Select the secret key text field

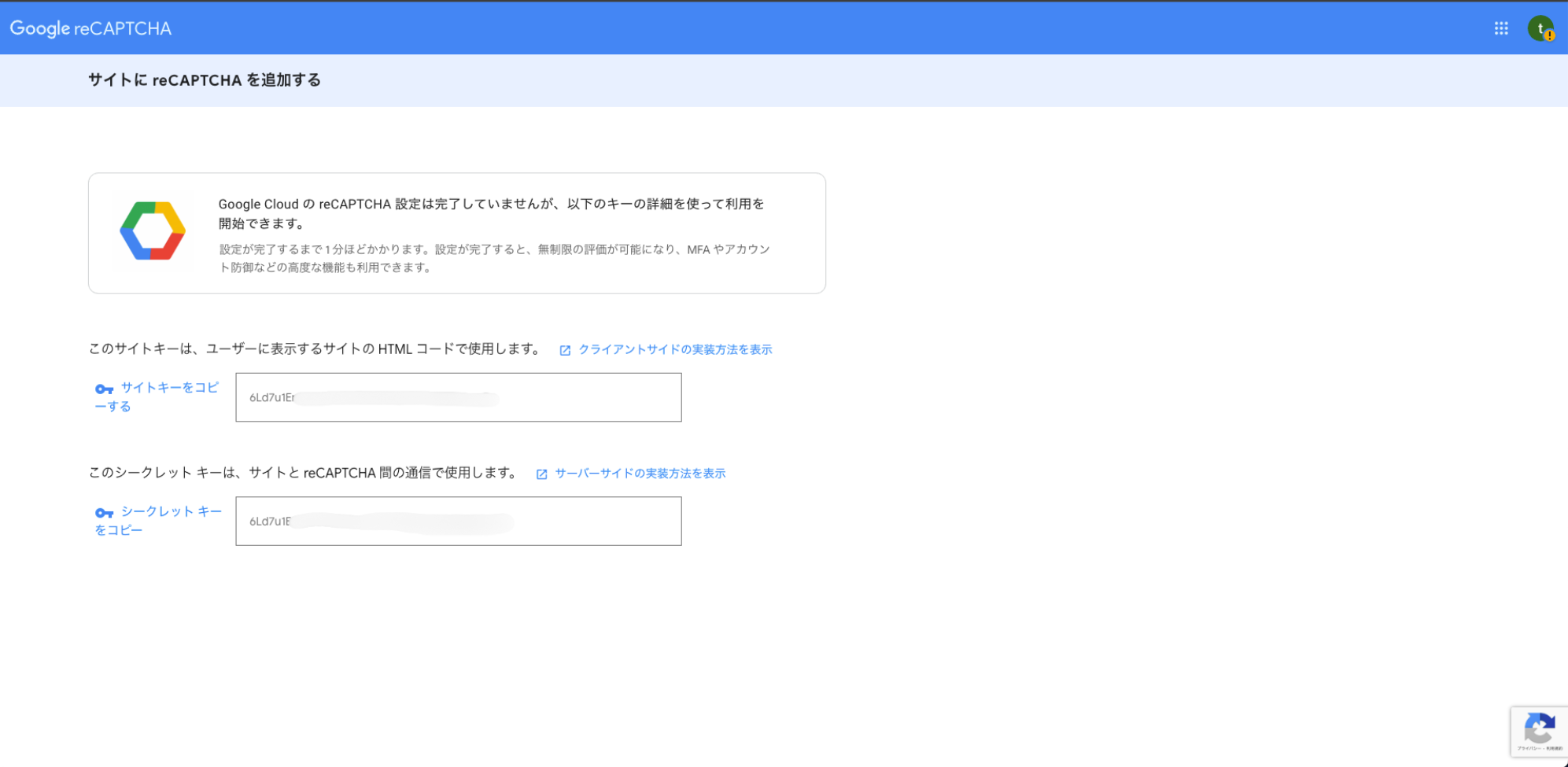click(x=459, y=521)
